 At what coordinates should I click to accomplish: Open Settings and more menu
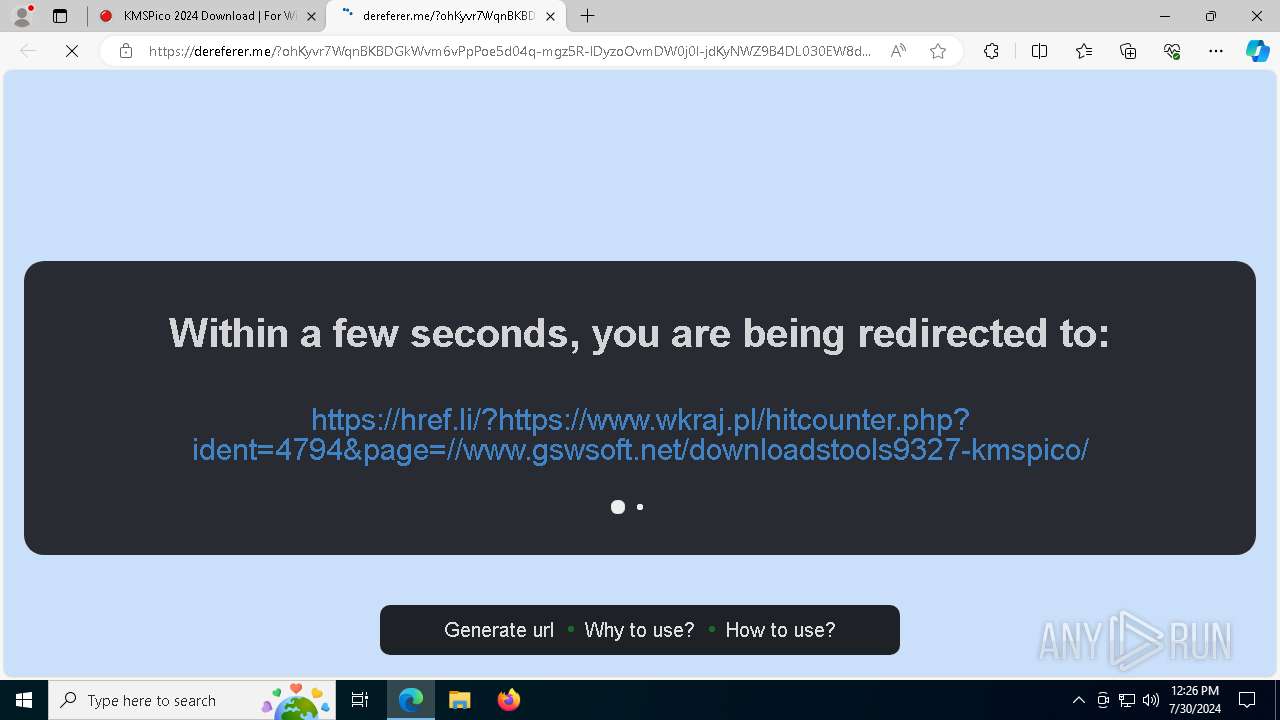pyautogui.click(x=1216, y=51)
